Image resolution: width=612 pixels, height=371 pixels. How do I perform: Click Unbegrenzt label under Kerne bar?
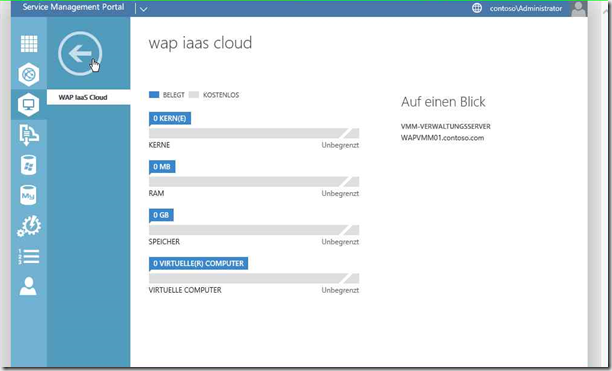tap(340, 145)
